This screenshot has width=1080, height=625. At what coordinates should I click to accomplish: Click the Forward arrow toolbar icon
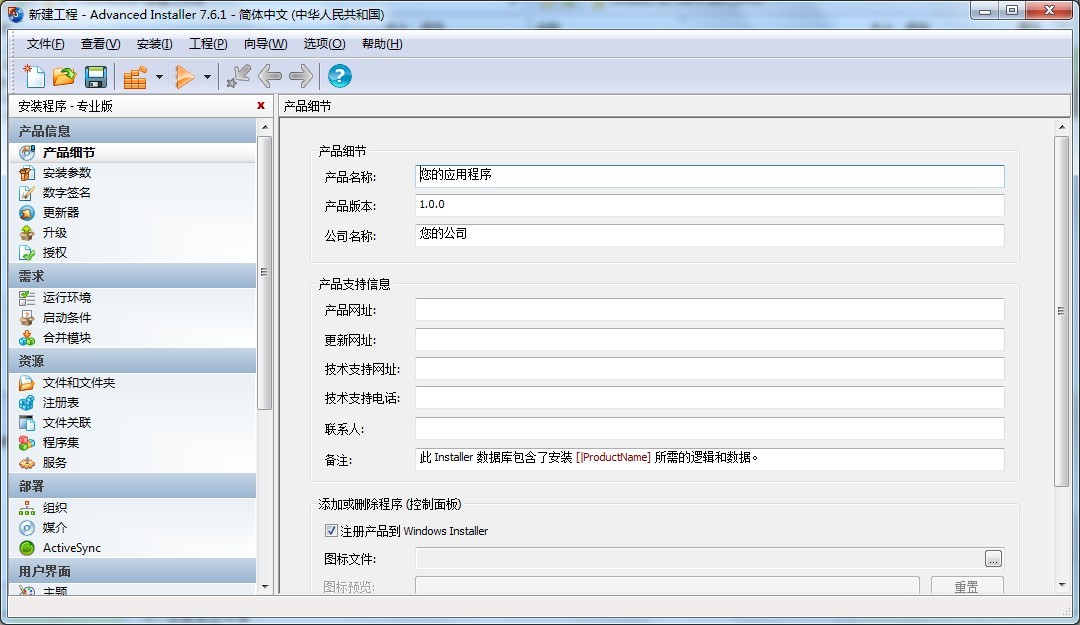click(300, 76)
